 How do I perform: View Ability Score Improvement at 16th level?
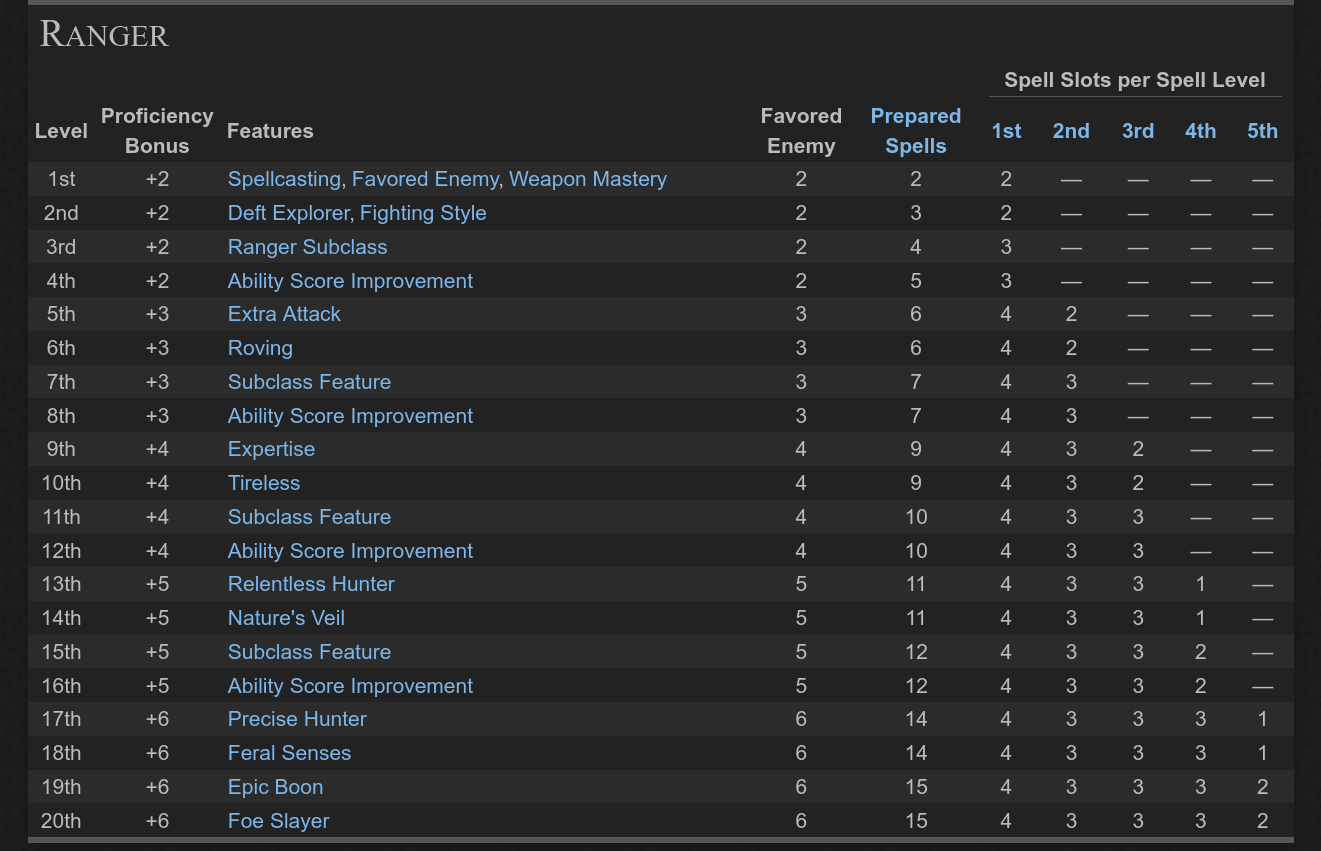pyautogui.click(x=350, y=686)
